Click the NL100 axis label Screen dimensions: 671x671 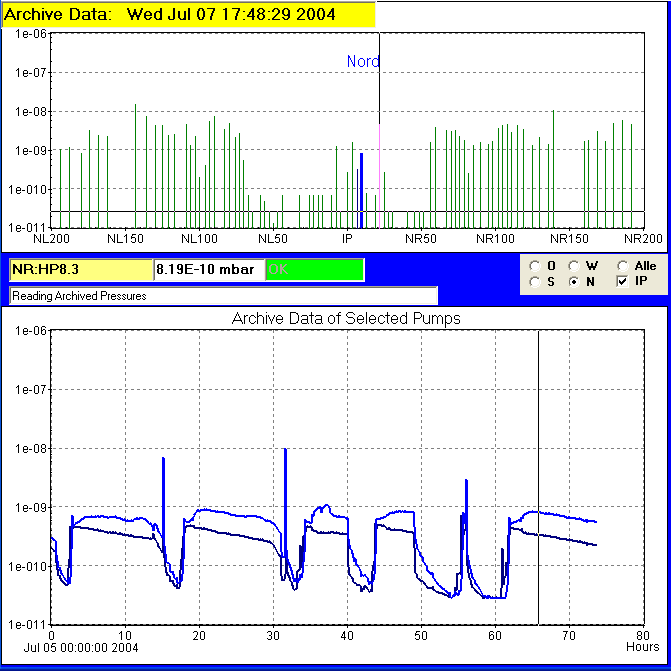tap(199, 239)
